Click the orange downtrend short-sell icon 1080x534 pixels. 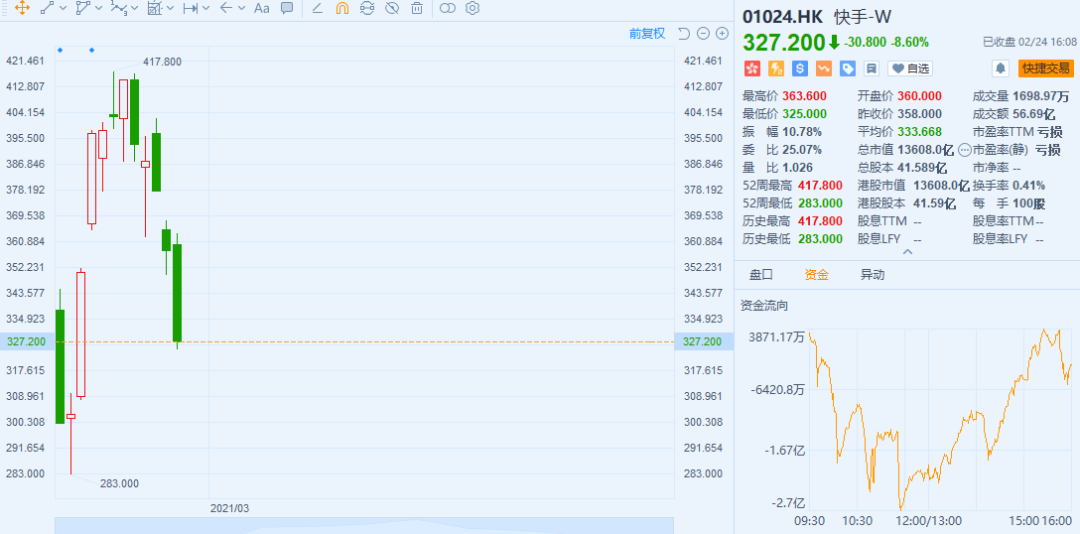tap(824, 68)
